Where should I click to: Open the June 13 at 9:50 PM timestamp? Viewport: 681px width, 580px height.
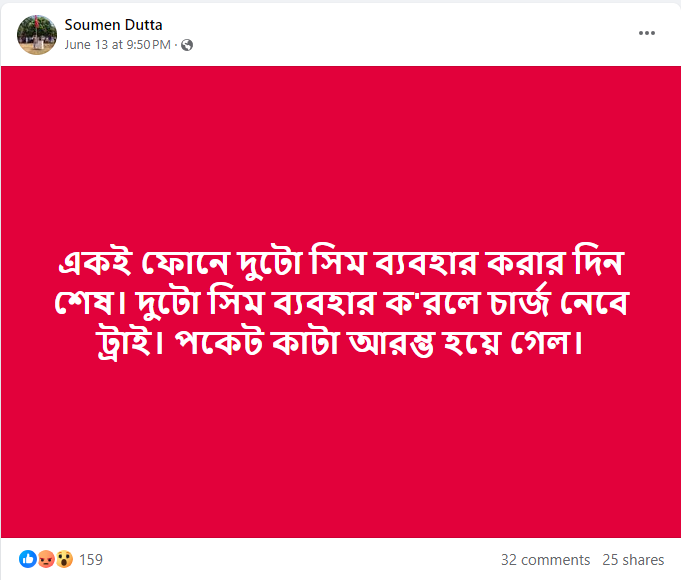click(118, 45)
